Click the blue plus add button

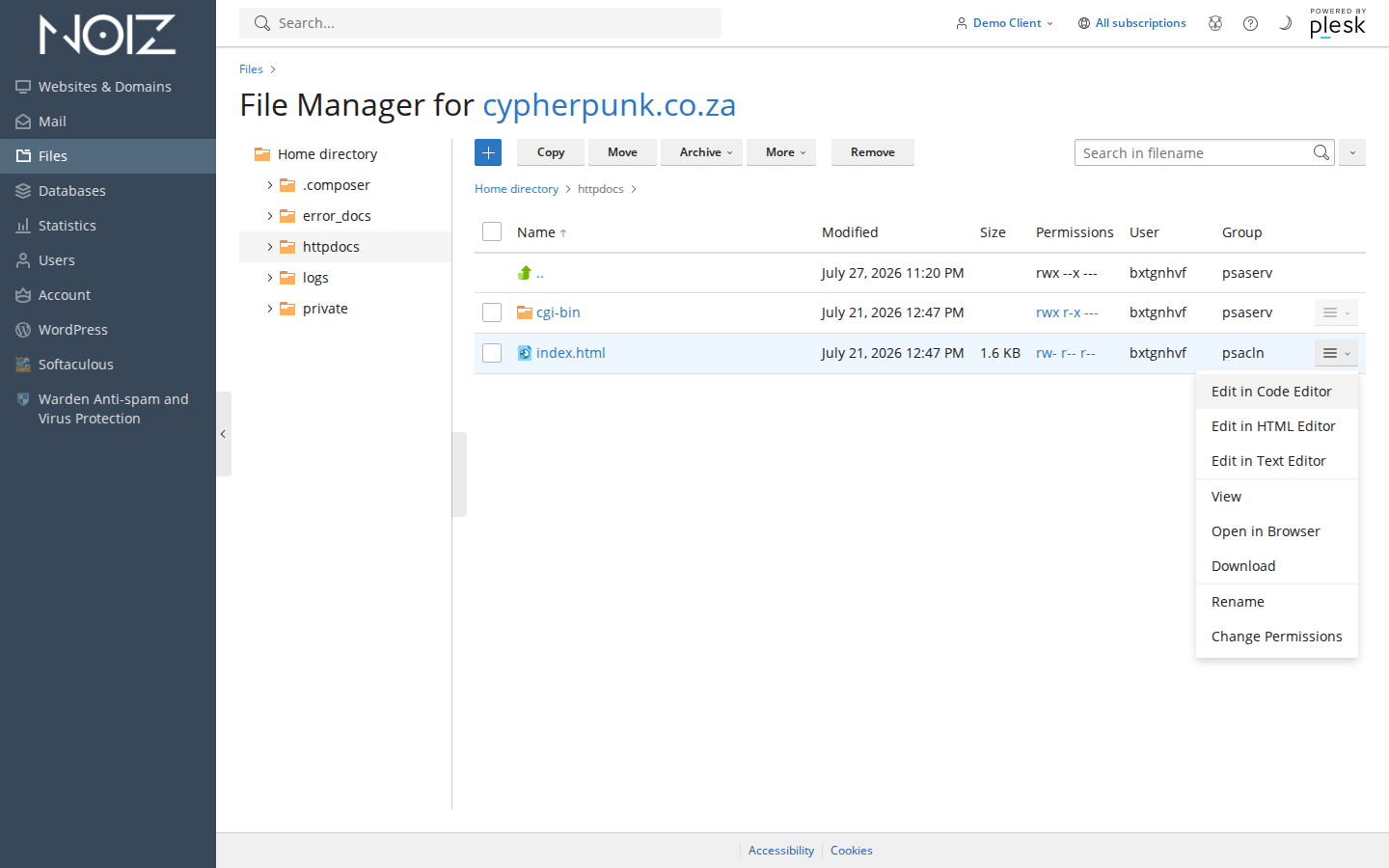pos(488,152)
